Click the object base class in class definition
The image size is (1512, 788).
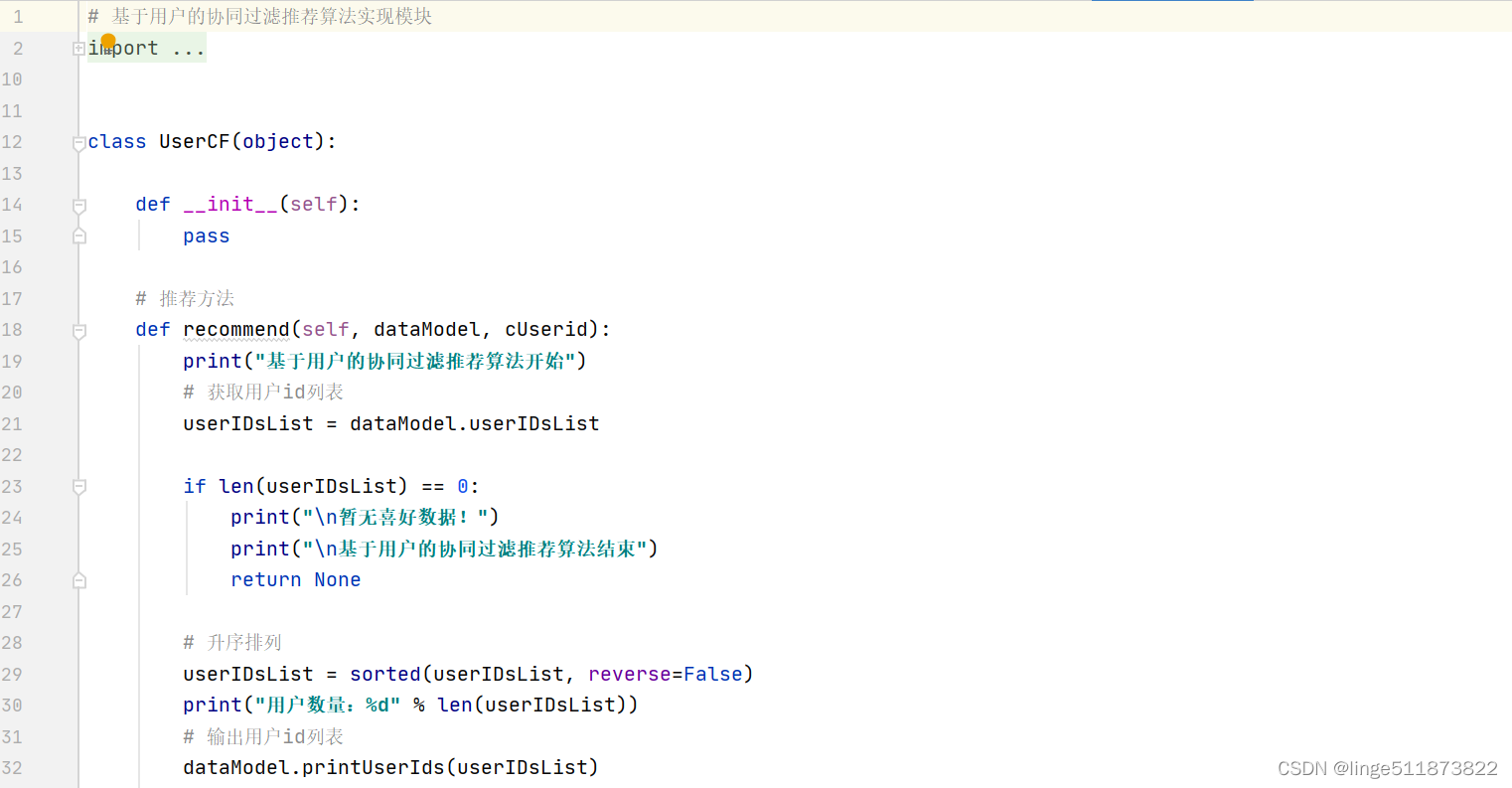click(x=278, y=142)
